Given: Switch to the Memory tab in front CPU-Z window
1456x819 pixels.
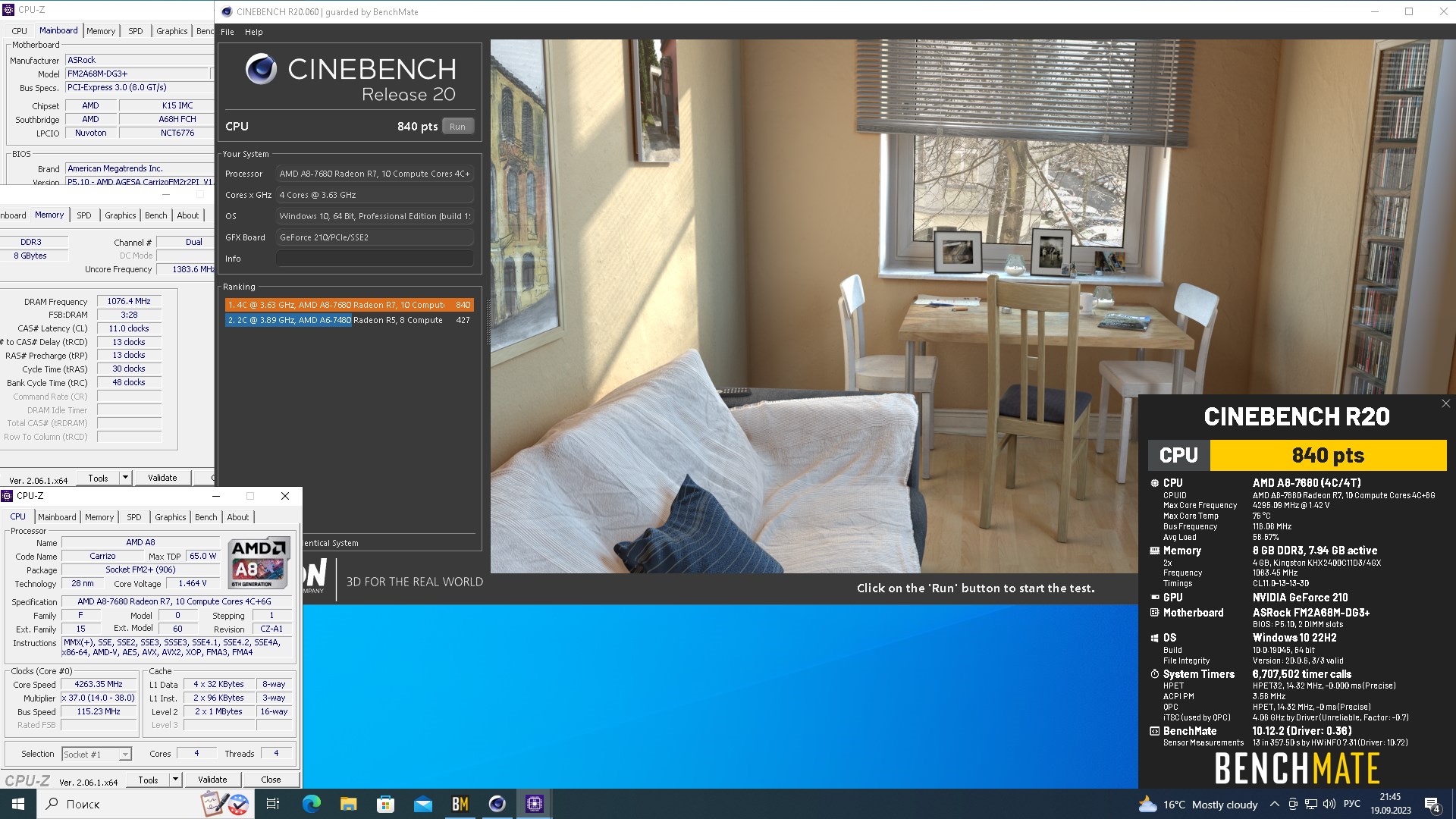Looking at the screenshot, I should pyautogui.click(x=99, y=517).
